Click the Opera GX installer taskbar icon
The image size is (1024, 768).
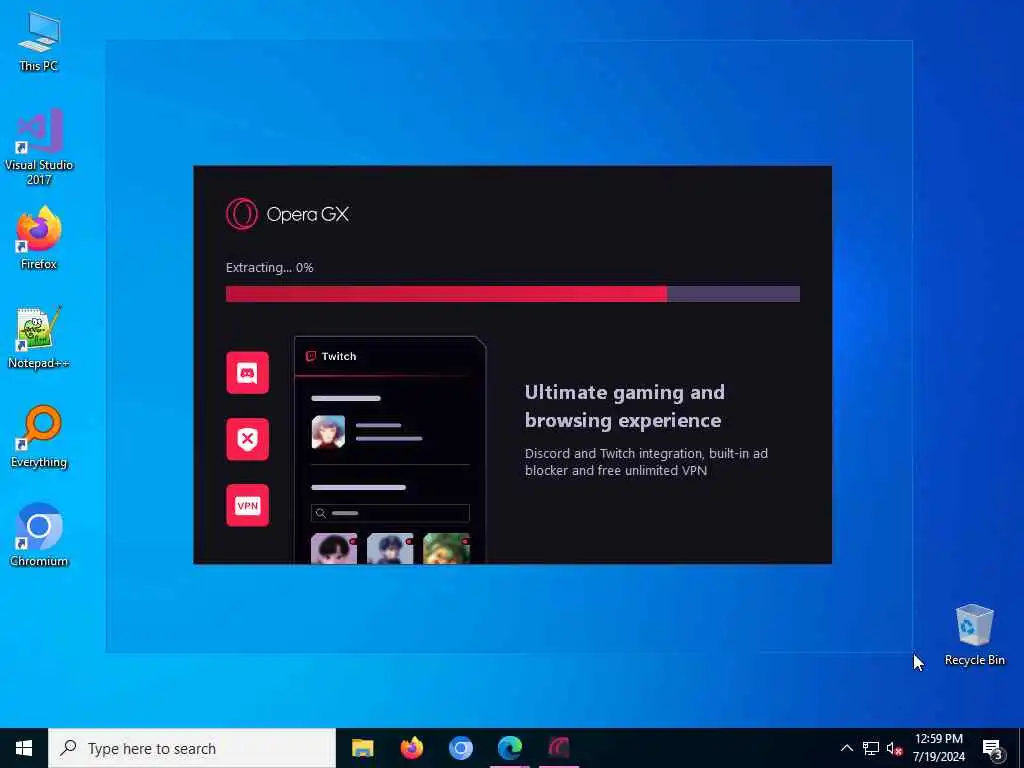coord(559,748)
